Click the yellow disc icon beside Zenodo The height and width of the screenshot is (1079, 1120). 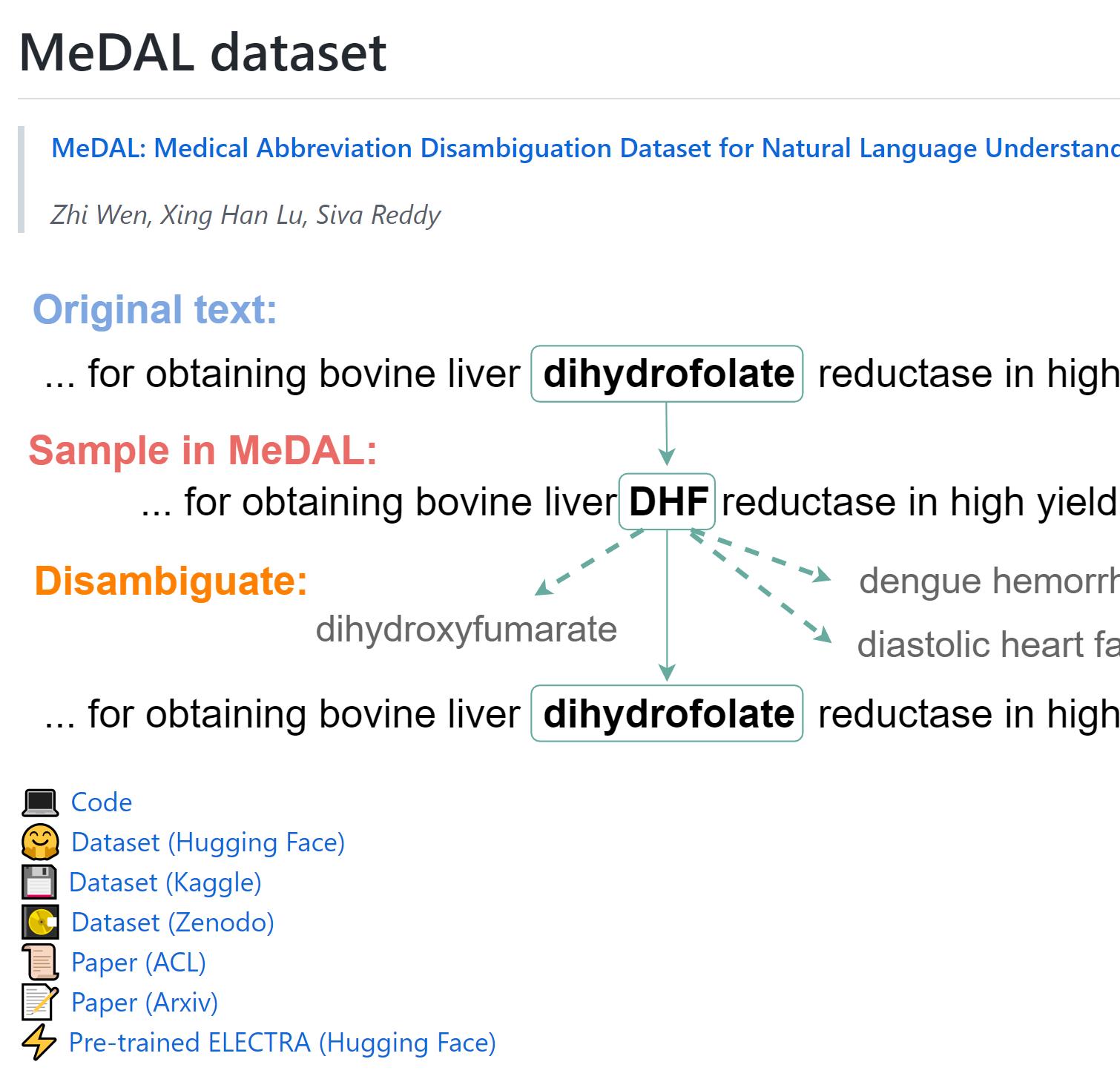point(40,923)
